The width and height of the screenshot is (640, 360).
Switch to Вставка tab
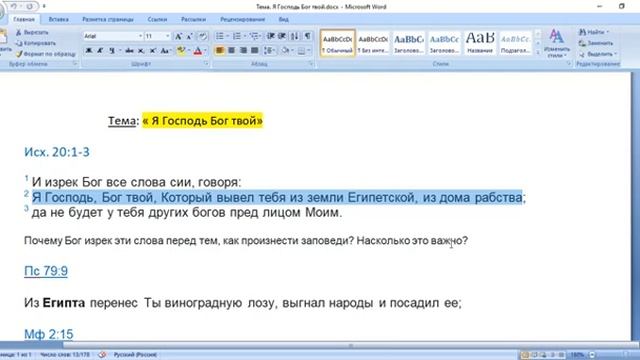tap(59, 19)
